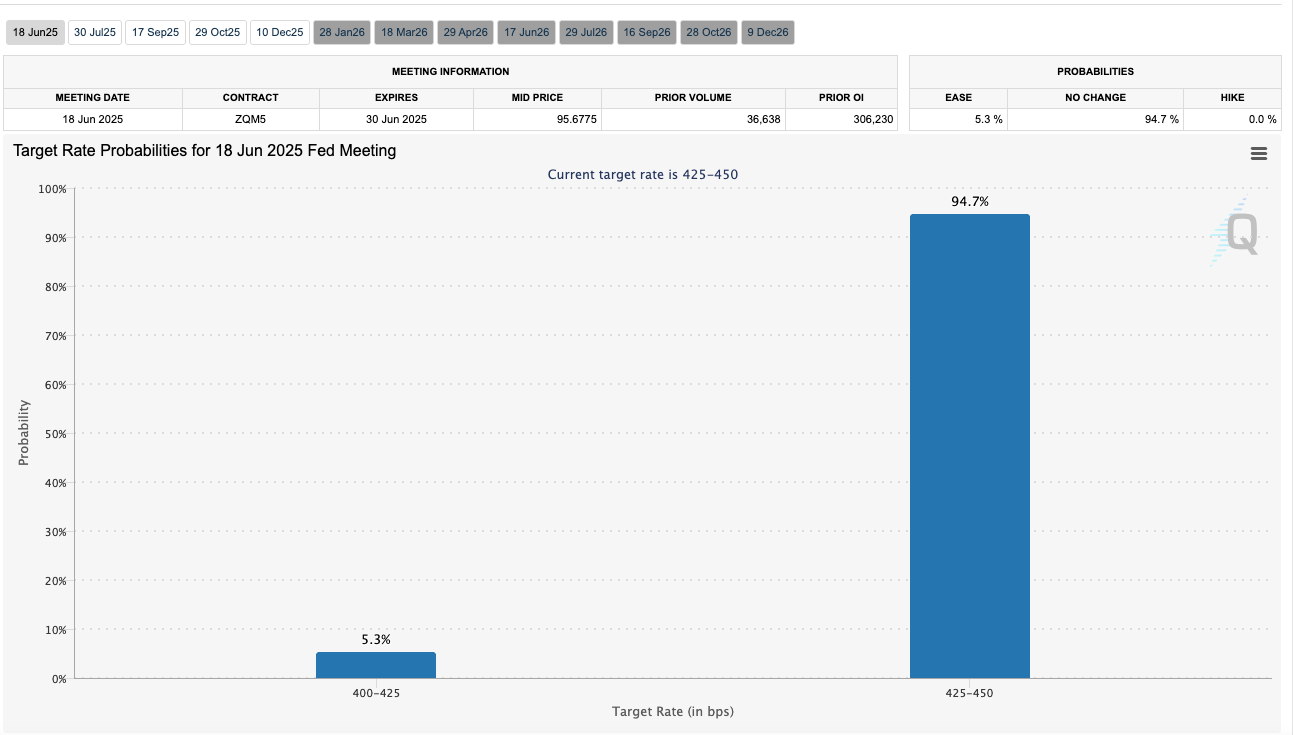Select the 29 Jul26 meeting tab
The image size is (1293, 735).
[586, 33]
